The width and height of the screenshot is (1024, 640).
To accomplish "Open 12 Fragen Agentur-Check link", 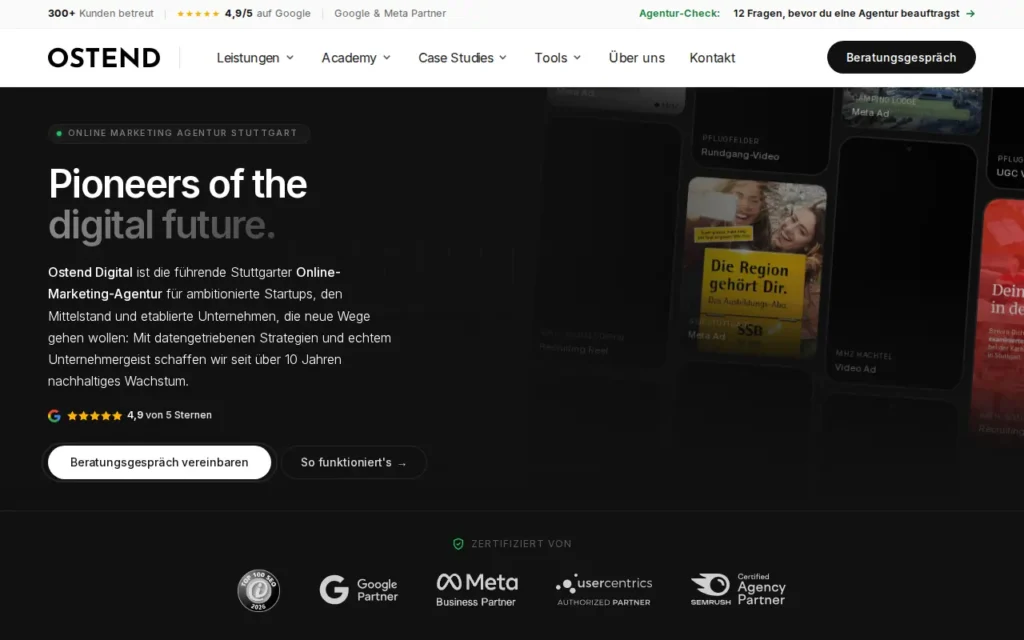I will [854, 13].
